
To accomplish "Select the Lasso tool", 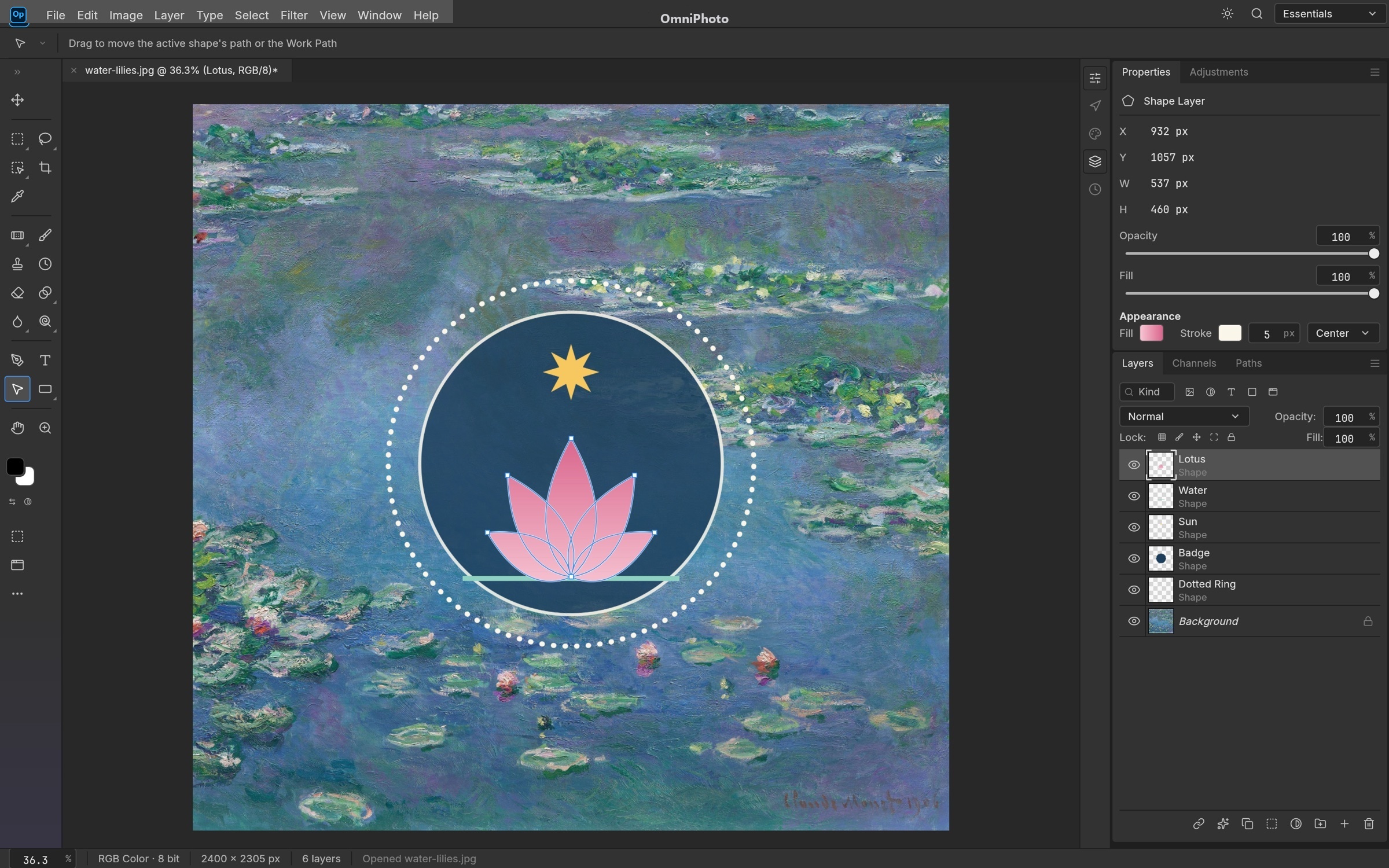I will [x=45, y=139].
